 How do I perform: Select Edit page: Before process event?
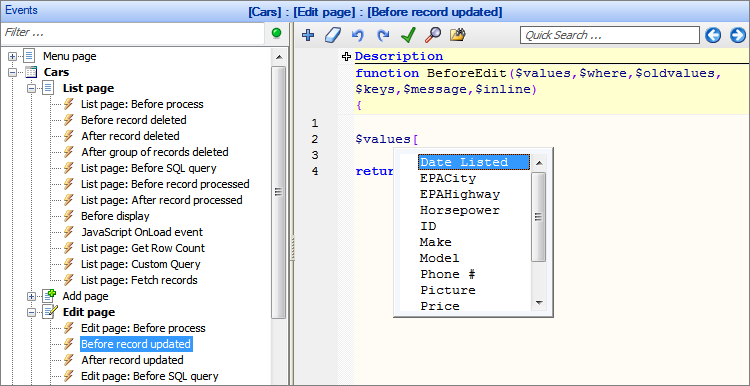[143, 328]
